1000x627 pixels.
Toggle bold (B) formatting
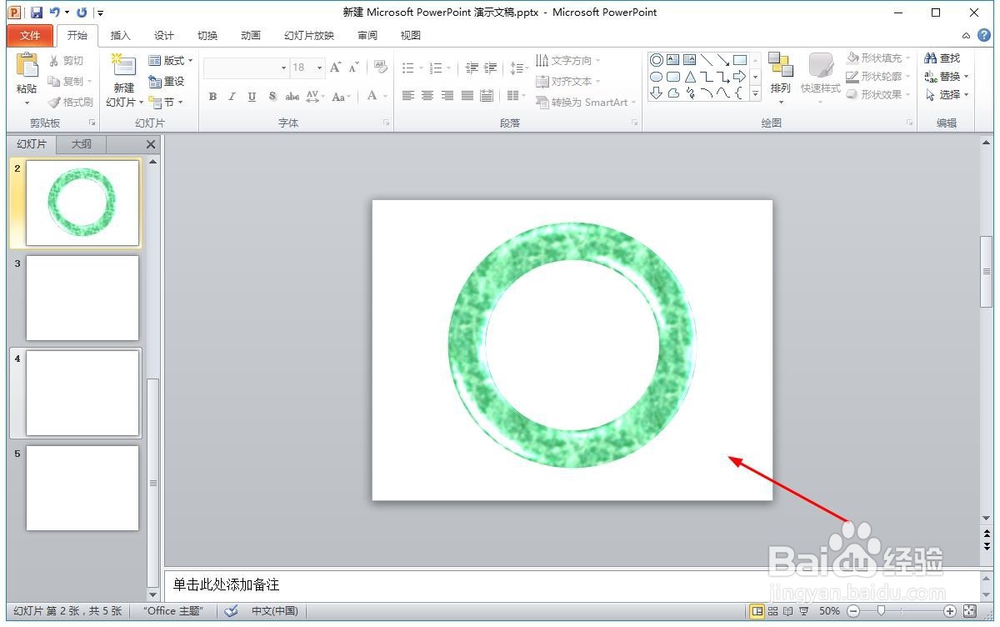click(x=212, y=97)
